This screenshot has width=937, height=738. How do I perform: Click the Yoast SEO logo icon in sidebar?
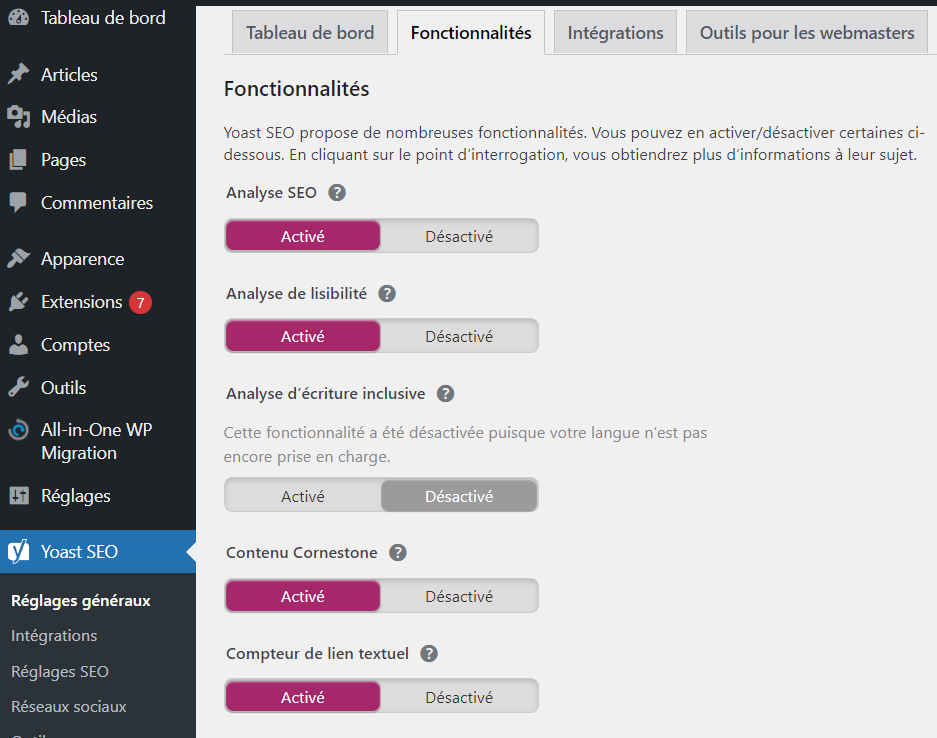tap(18, 552)
